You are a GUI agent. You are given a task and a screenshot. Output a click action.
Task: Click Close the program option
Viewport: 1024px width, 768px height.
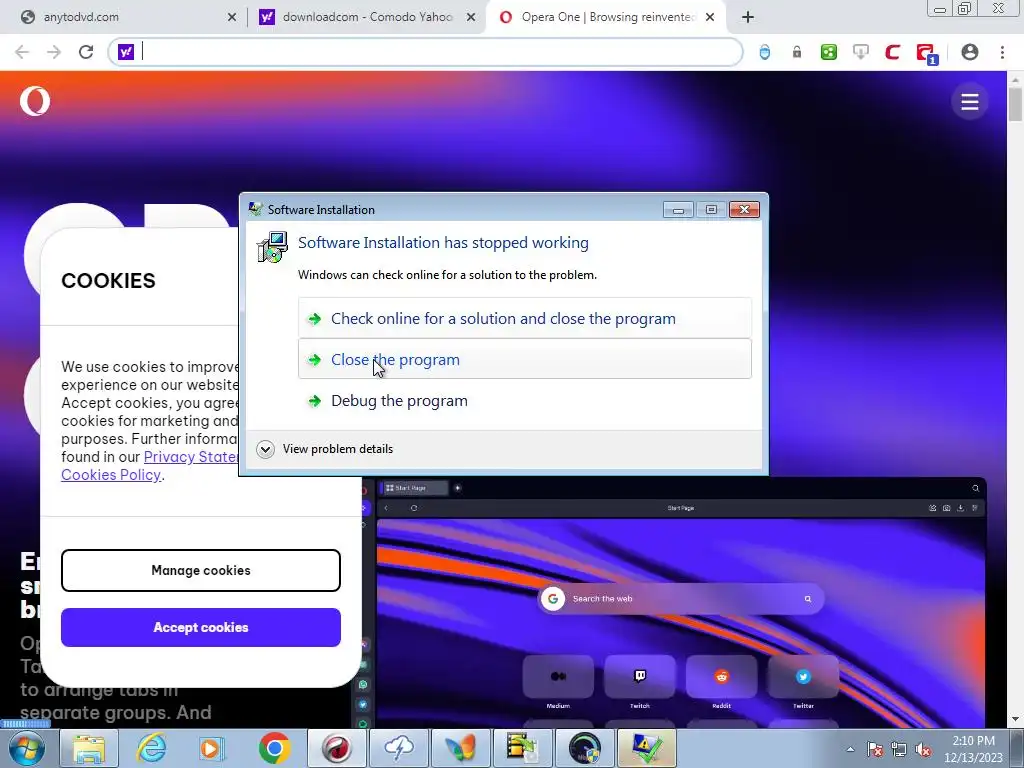(525, 359)
